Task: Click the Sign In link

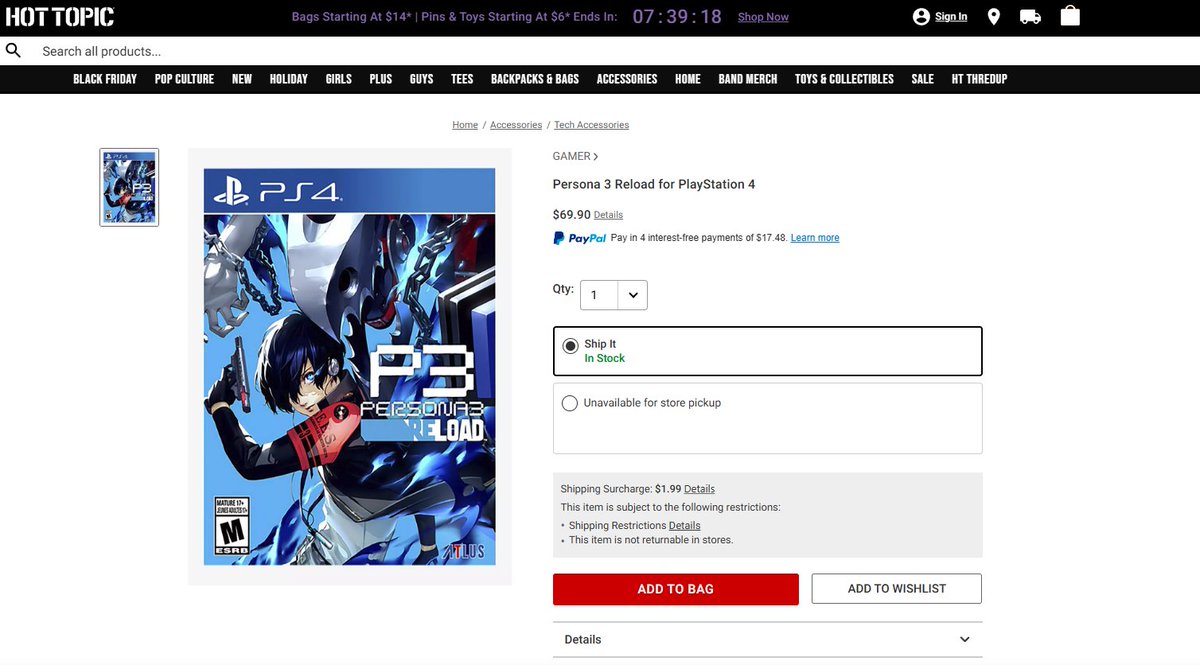Action: [951, 17]
